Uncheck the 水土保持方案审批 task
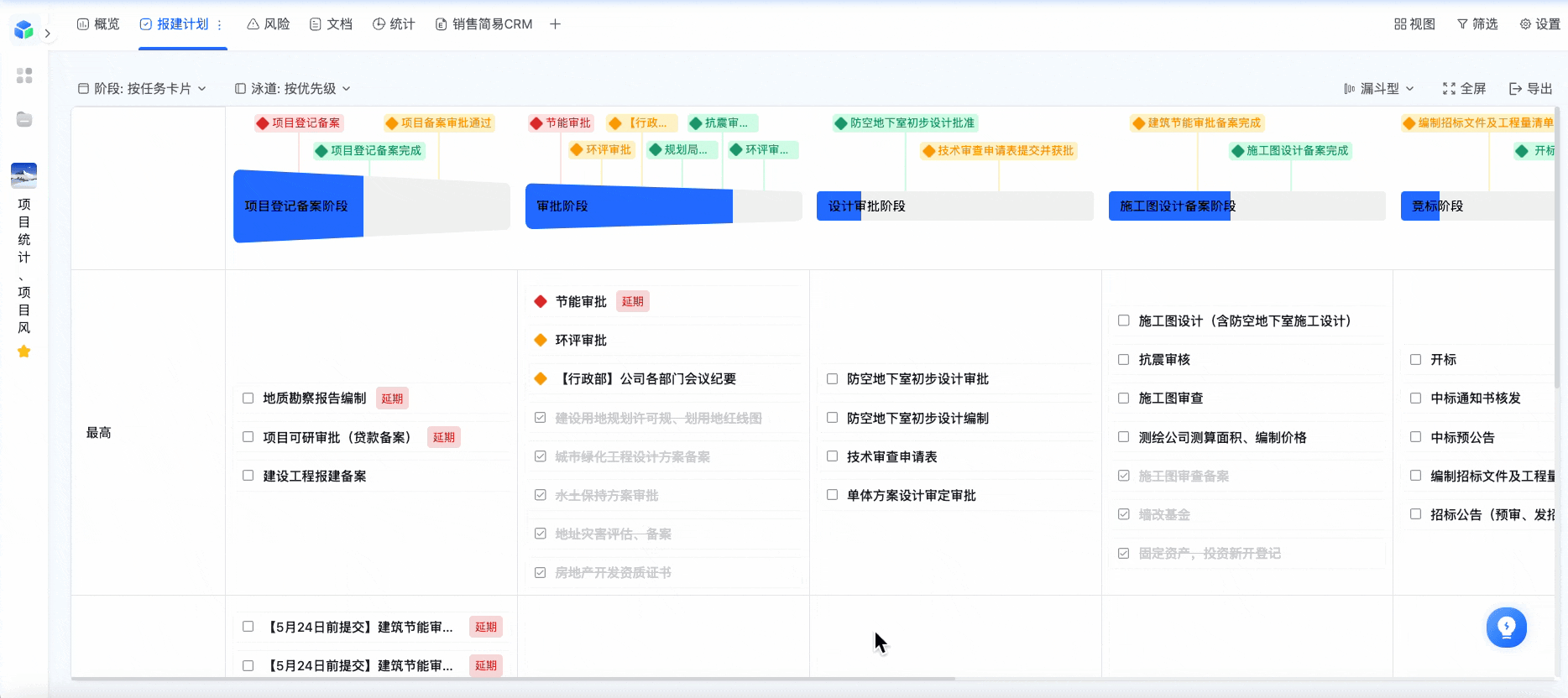1568x698 pixels. point(541,495)
